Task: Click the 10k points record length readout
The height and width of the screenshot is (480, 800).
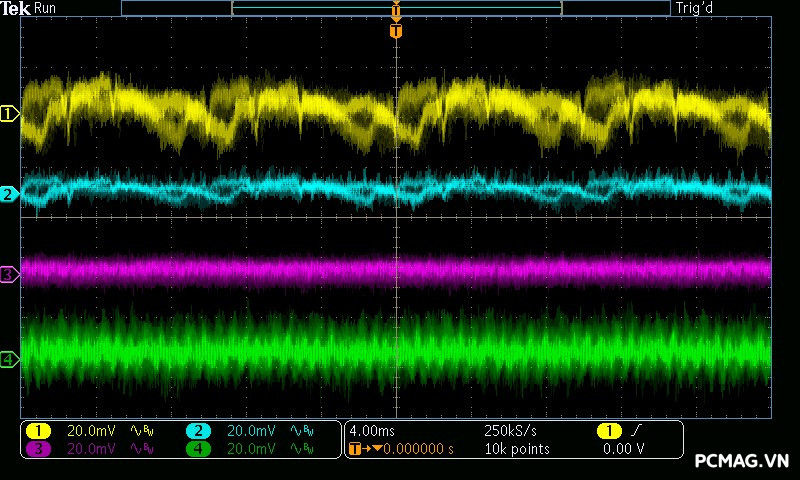Action: point(517,449)
